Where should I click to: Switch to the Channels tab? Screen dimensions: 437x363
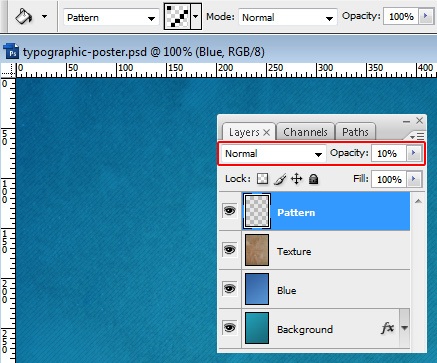click(305, 132)
